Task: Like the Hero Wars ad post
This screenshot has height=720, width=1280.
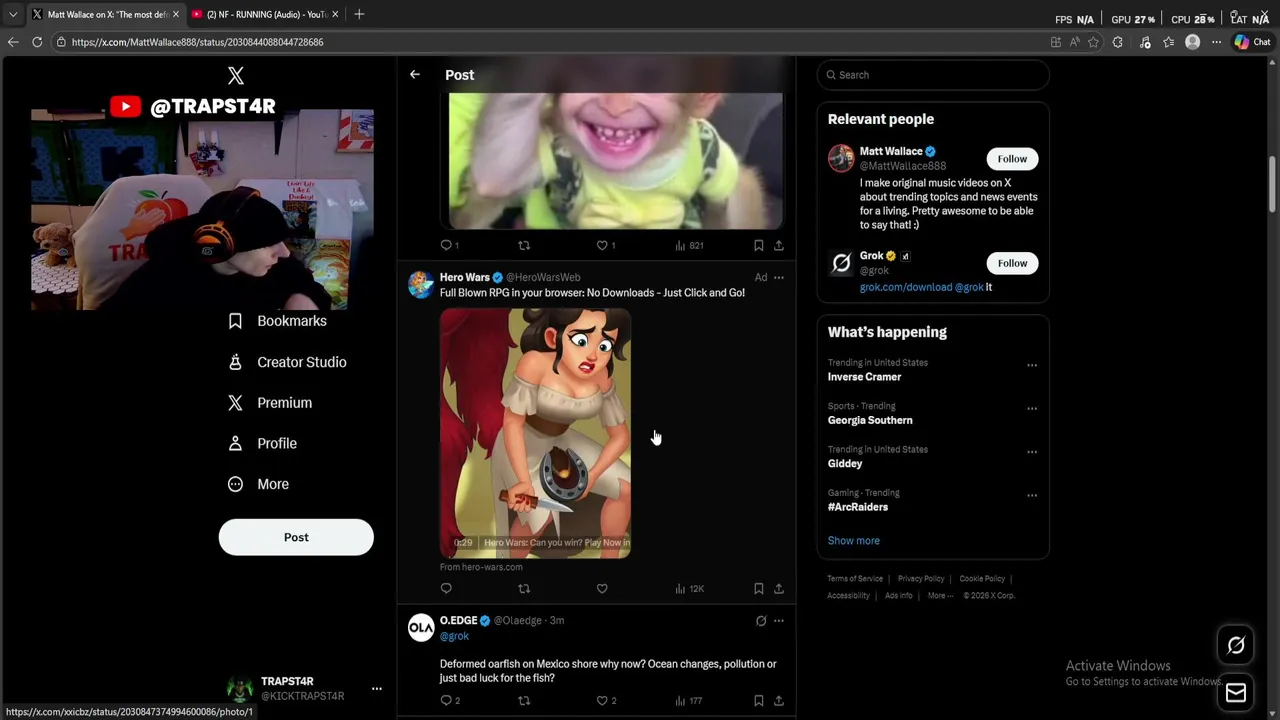Action: pos(602,589)
